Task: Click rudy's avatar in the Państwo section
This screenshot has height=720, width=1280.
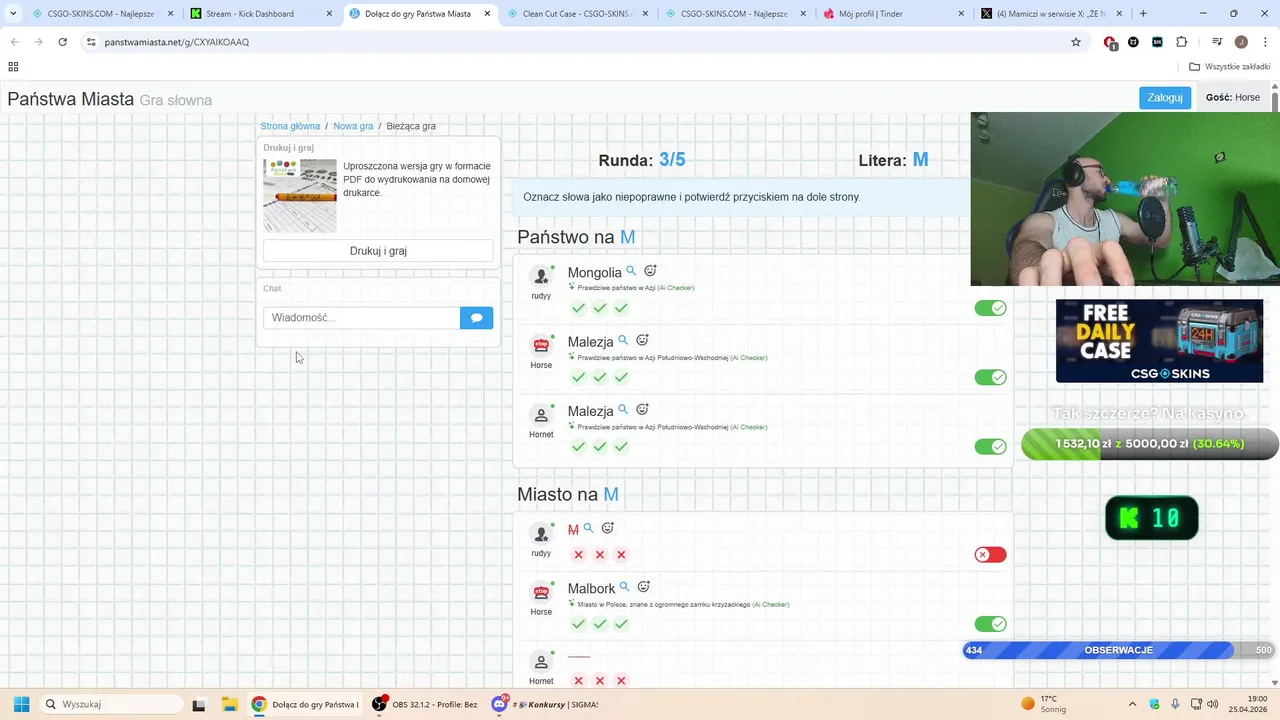Action: tap(541, 276)
